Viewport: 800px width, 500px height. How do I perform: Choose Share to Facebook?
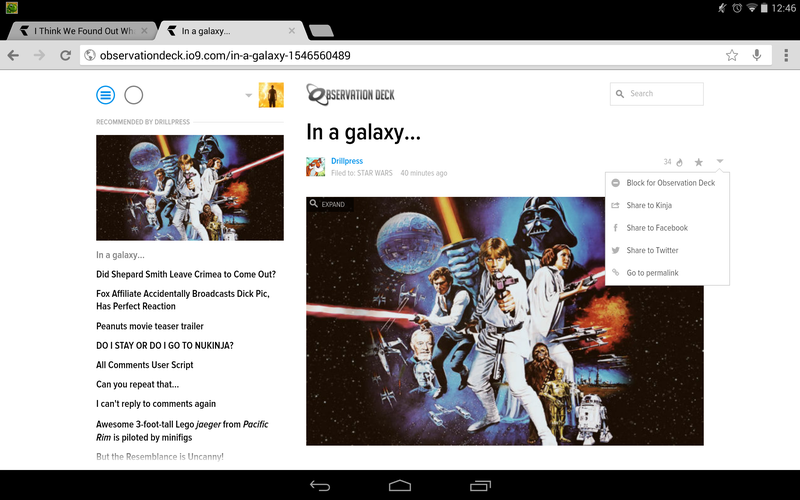[x=667, y=228]
